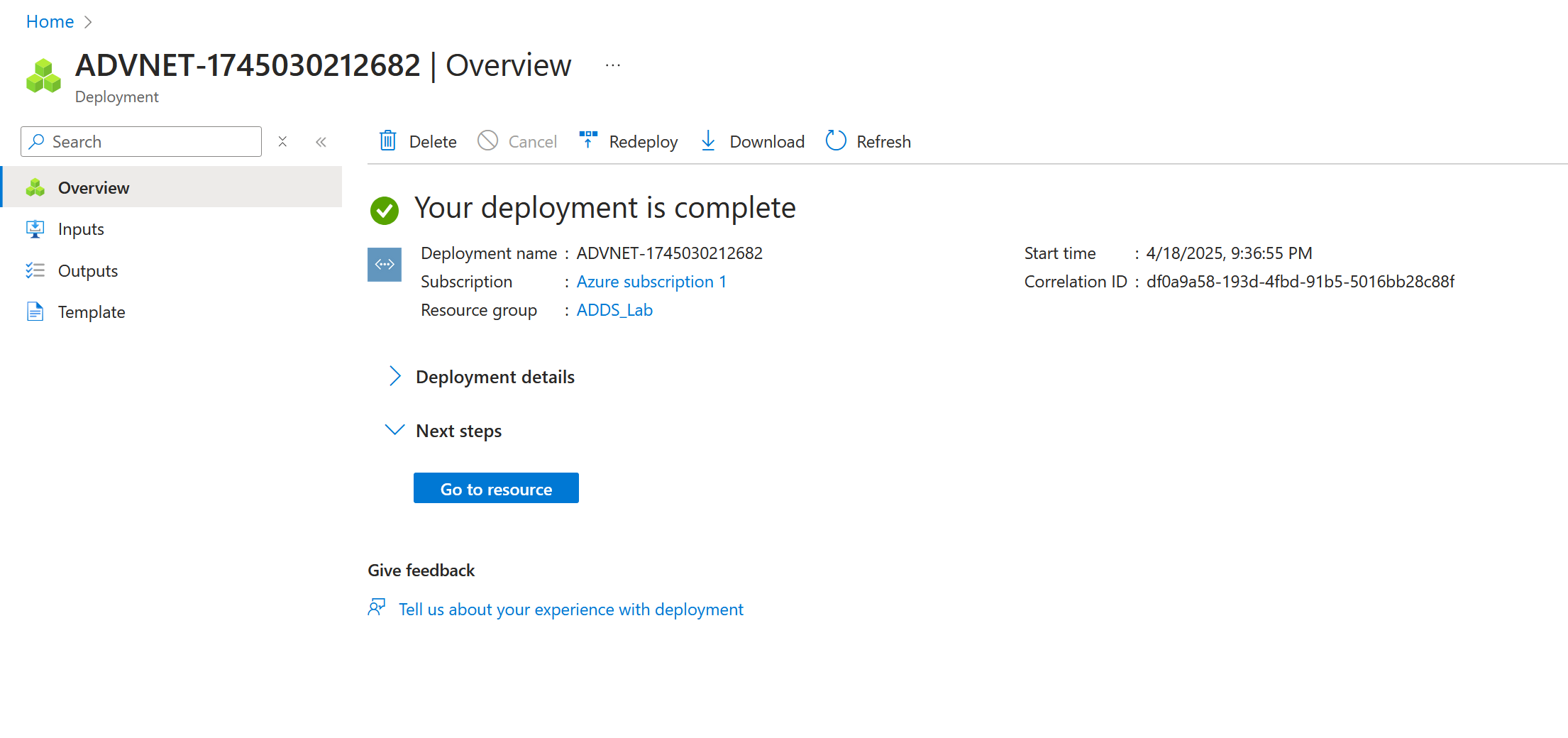This screenshot has width=1568, height=738.
Task: Click the breadcrumb chevron after Home
Action: [88, 22]
